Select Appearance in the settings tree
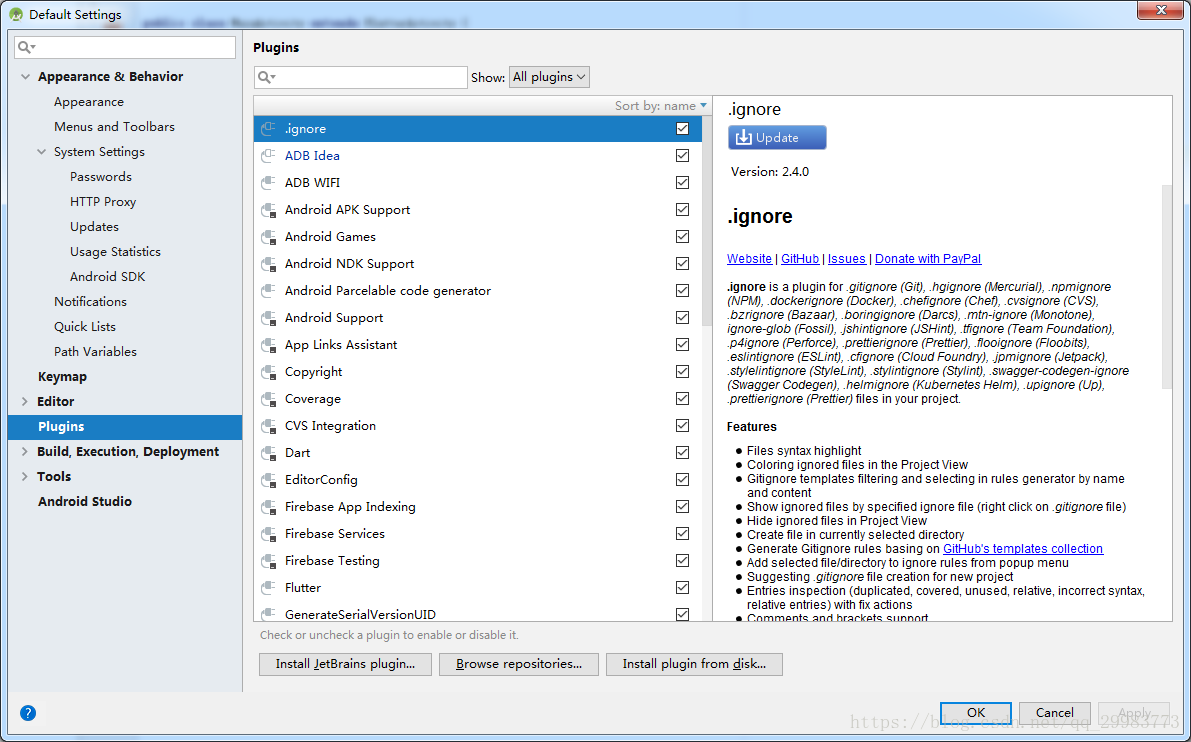 (x=89, y=102)
